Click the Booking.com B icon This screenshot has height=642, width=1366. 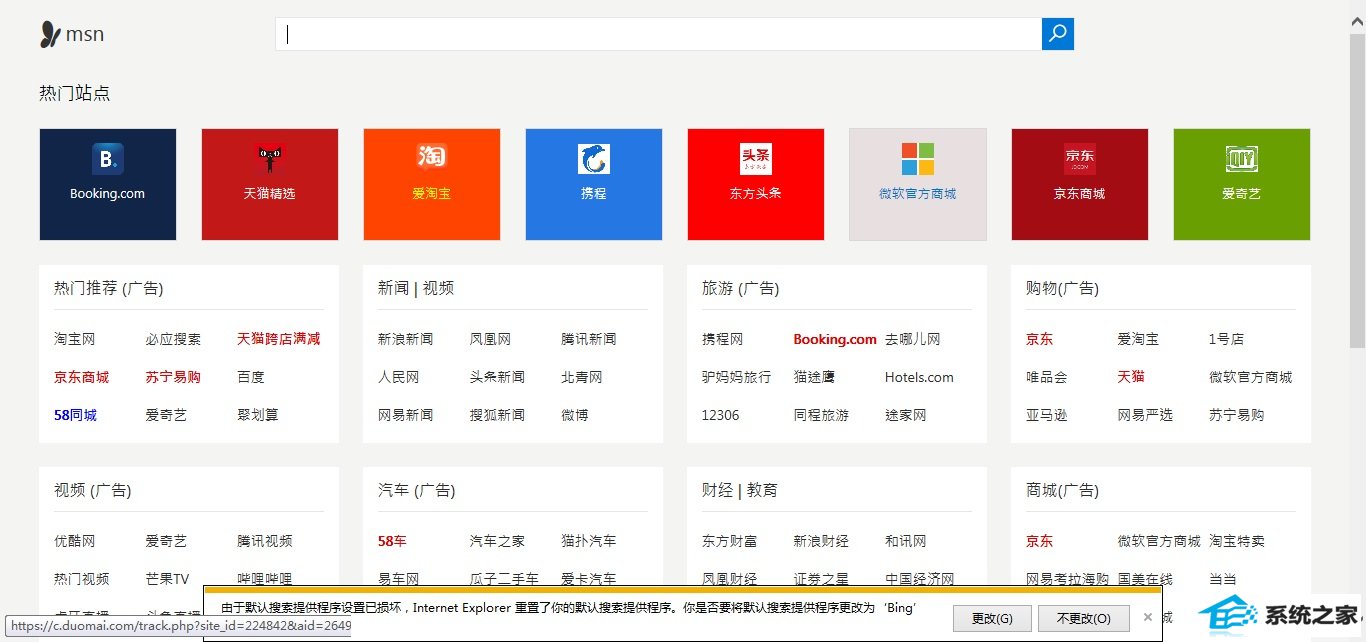[108, 159]
